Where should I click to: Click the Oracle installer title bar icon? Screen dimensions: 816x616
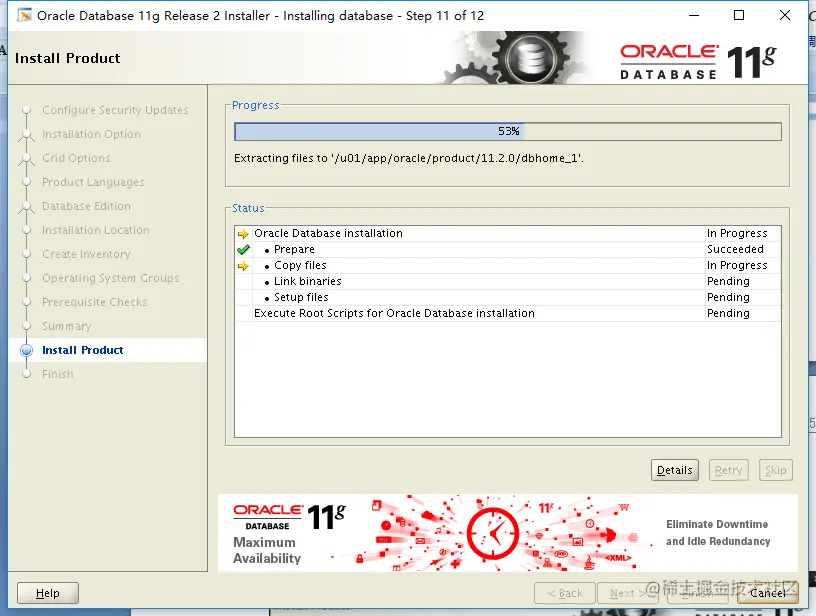pos(24,15)
